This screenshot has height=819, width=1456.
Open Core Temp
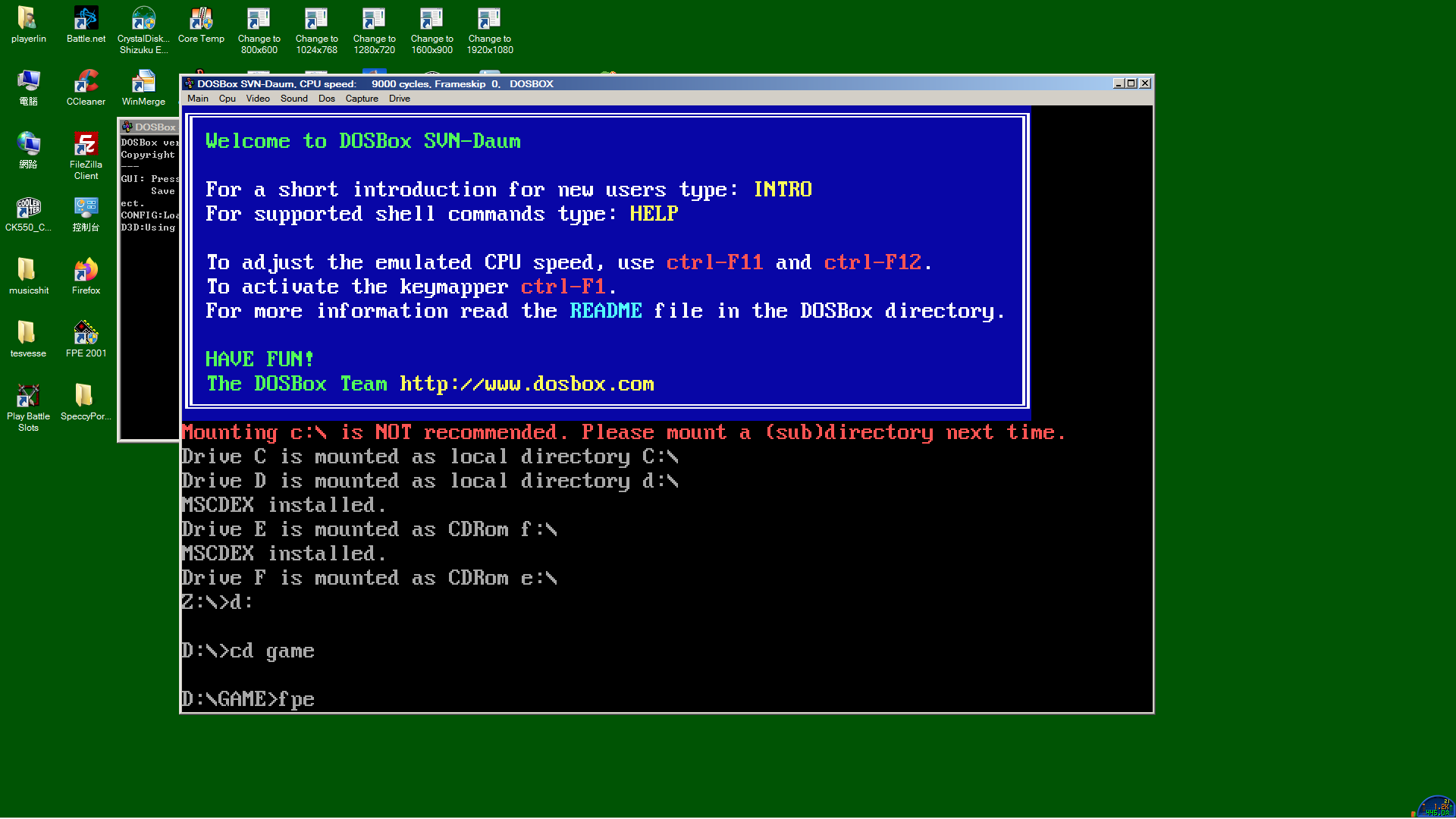pos(200,19)
